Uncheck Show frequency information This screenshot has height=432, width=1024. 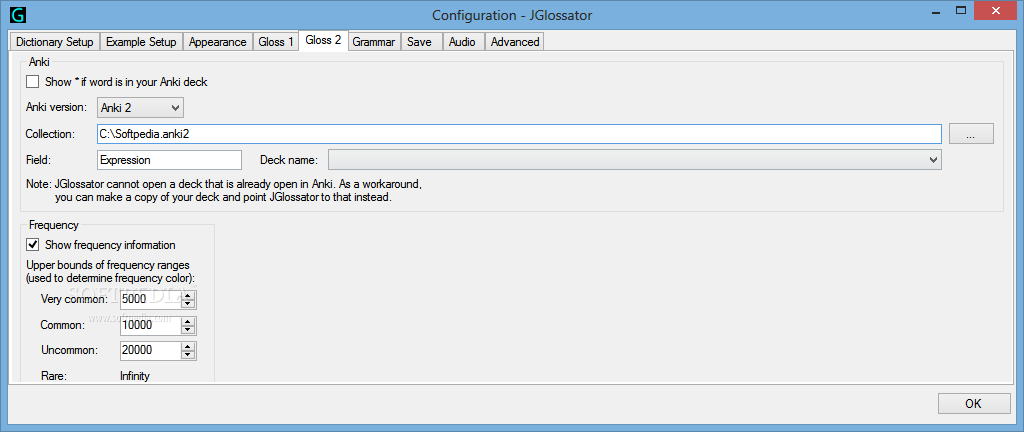[x=33, y=245]
